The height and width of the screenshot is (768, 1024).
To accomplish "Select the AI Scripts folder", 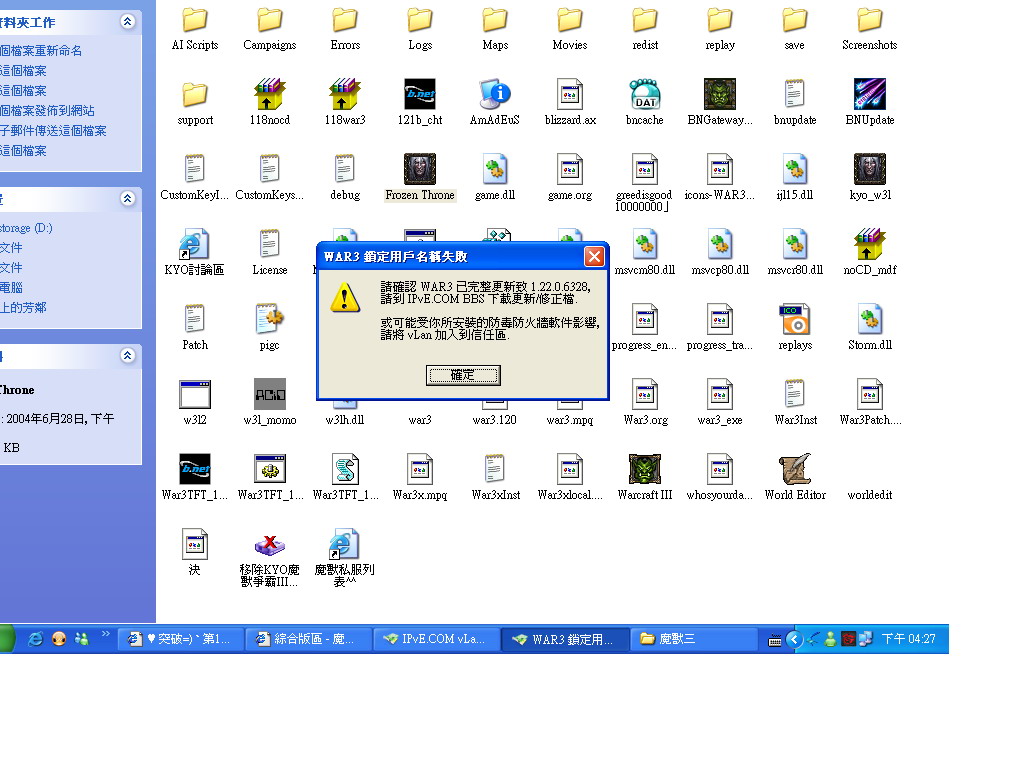I will (195, 20).
